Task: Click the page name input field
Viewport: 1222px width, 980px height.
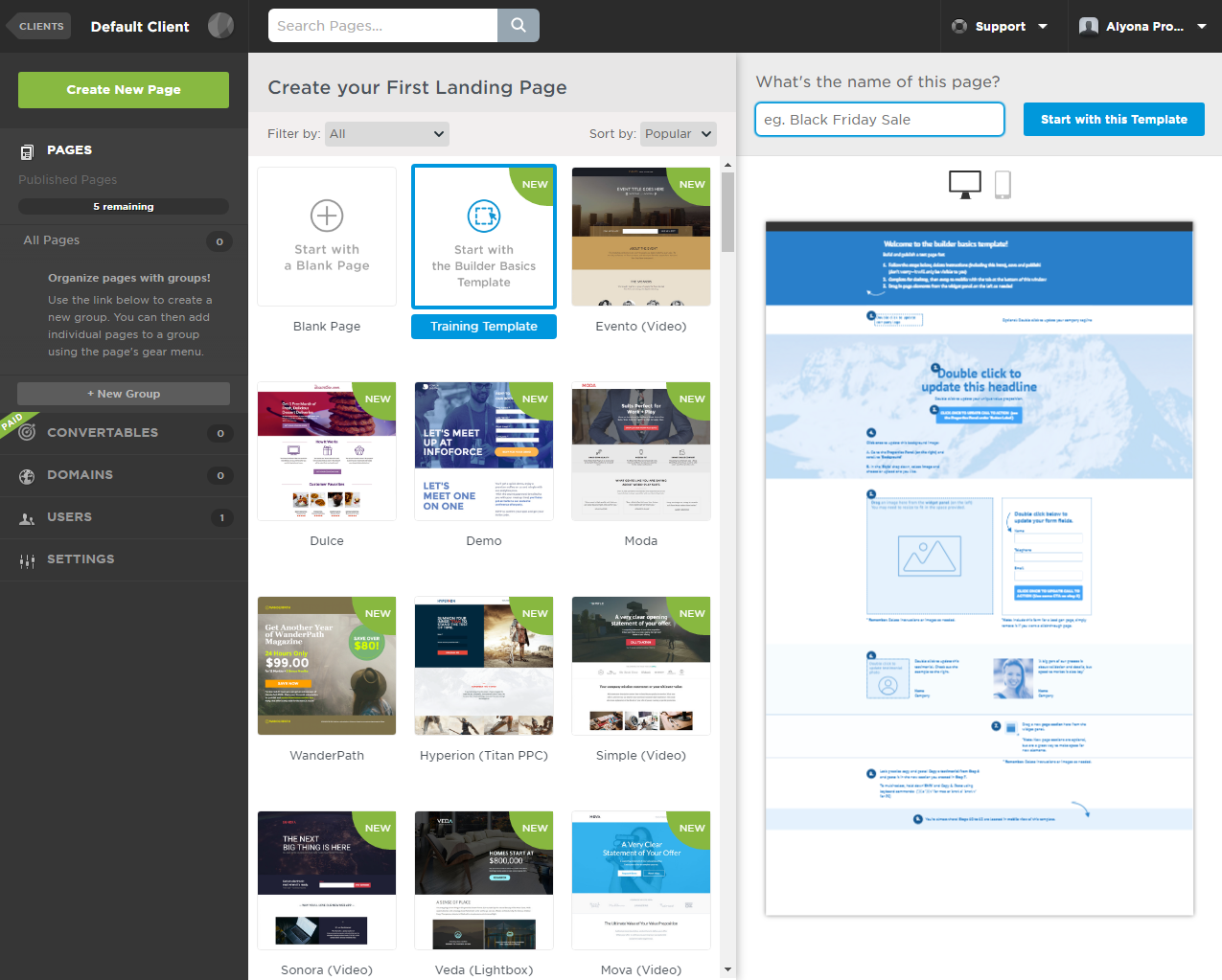Action: pyautogui.click(x=879, y=119)
